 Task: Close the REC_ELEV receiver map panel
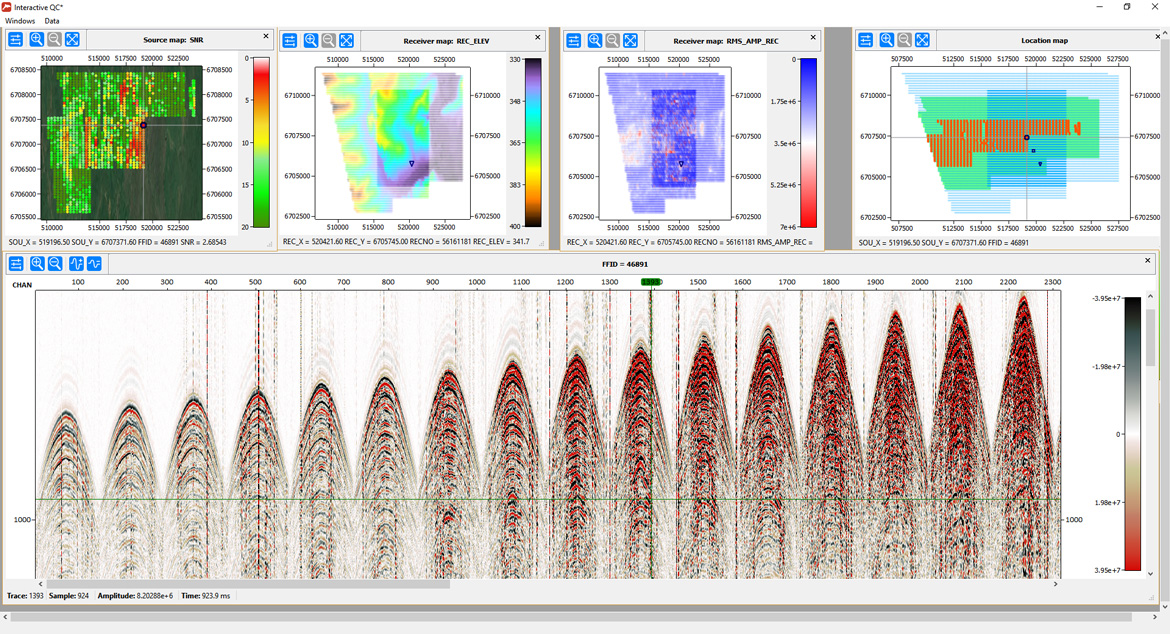coord(537,37)
